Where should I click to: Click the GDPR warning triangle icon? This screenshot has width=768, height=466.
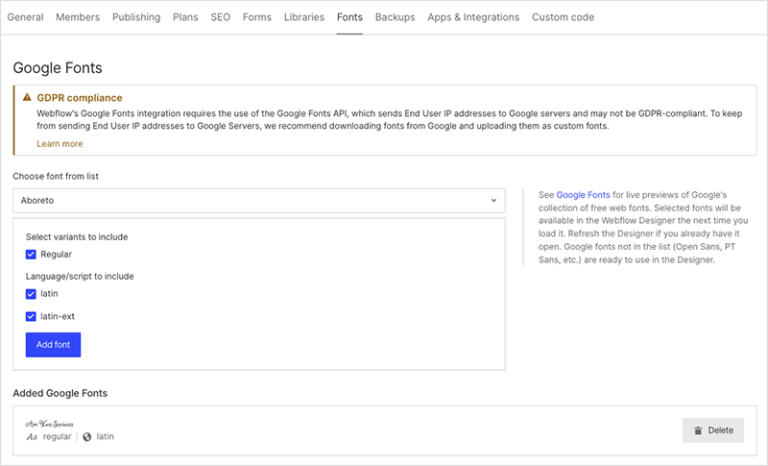28,98
